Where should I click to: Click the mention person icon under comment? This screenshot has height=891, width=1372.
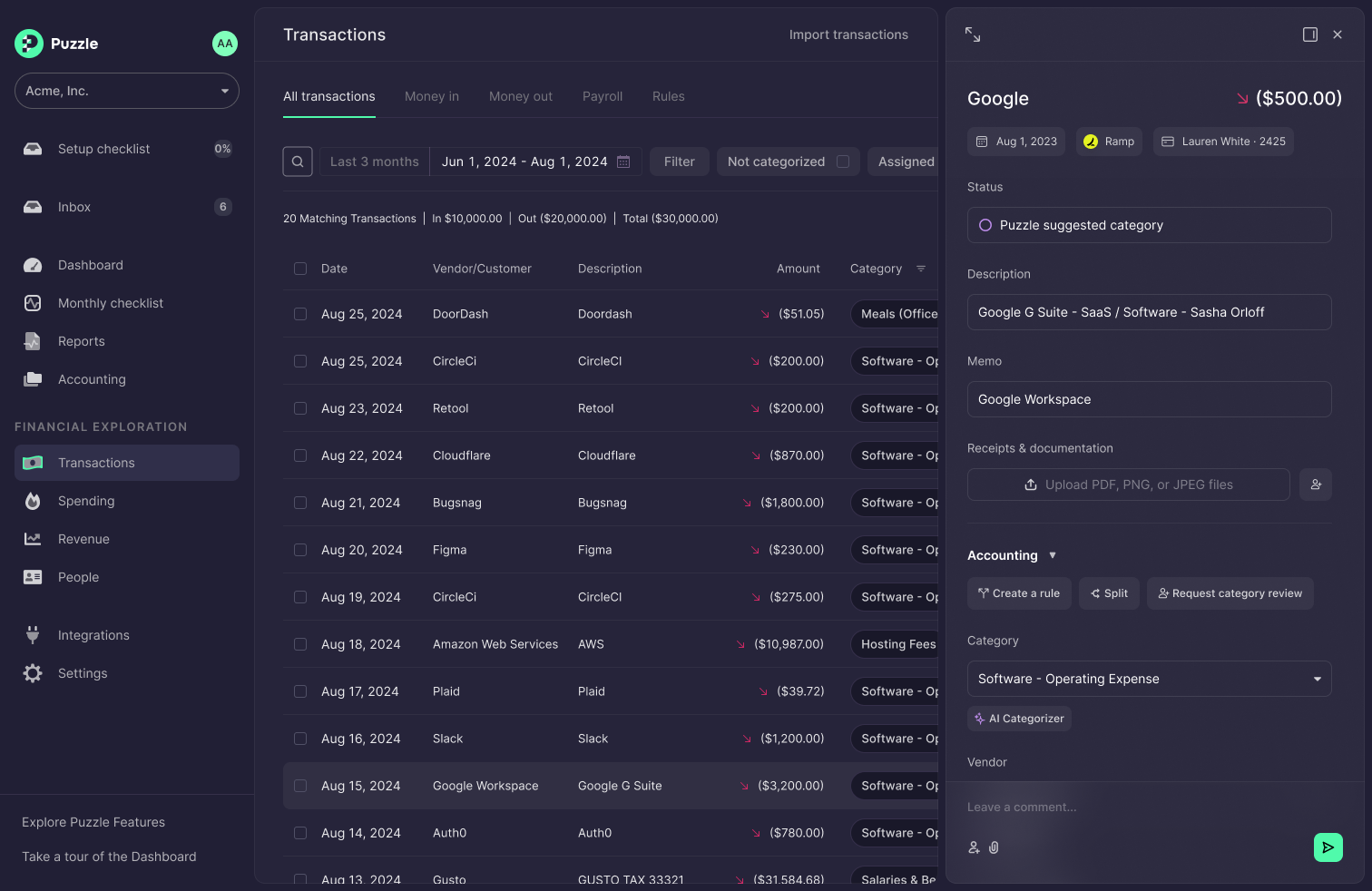(x=974, y=847)
